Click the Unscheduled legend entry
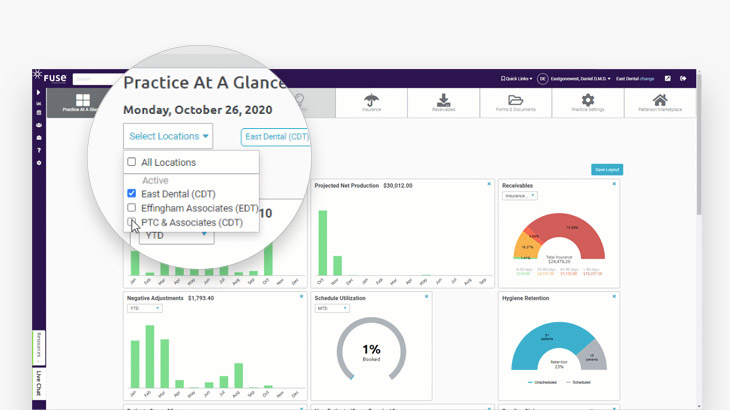Screen dimensions: 730x410 [x=542, y=383]
